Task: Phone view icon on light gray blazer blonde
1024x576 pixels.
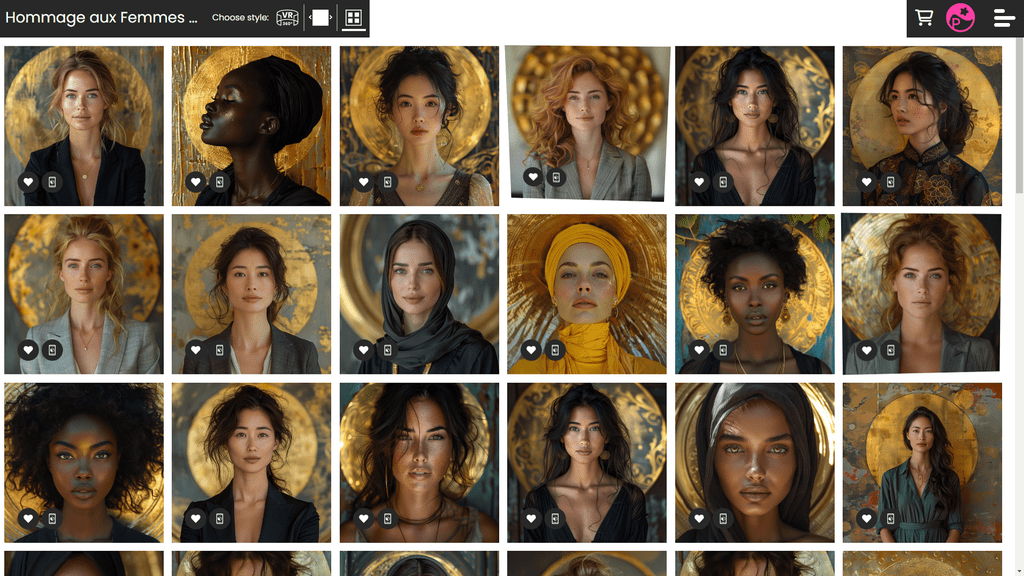Action: pos(52,350)
